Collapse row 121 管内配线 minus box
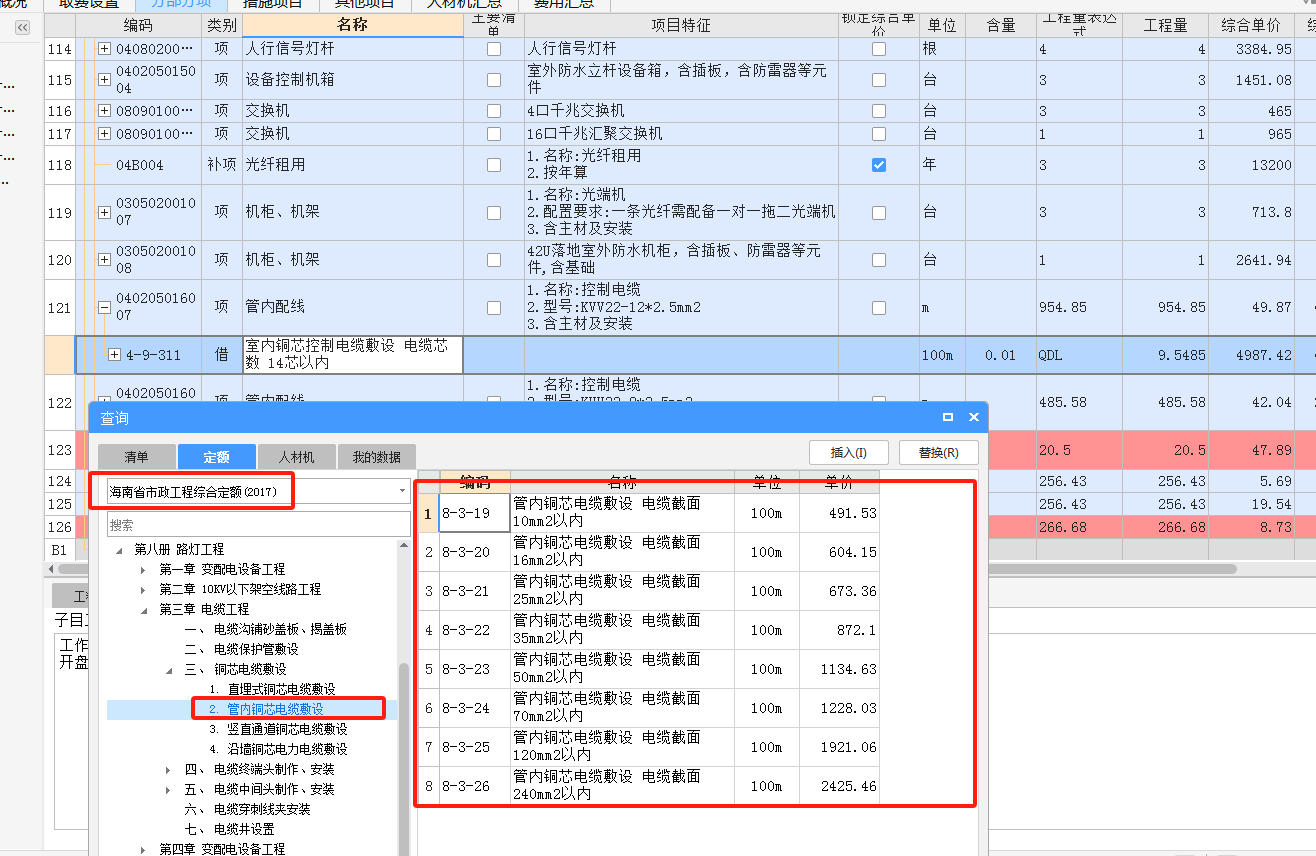The height and width of the screenshot is (856, 1316). pos(105,308)
